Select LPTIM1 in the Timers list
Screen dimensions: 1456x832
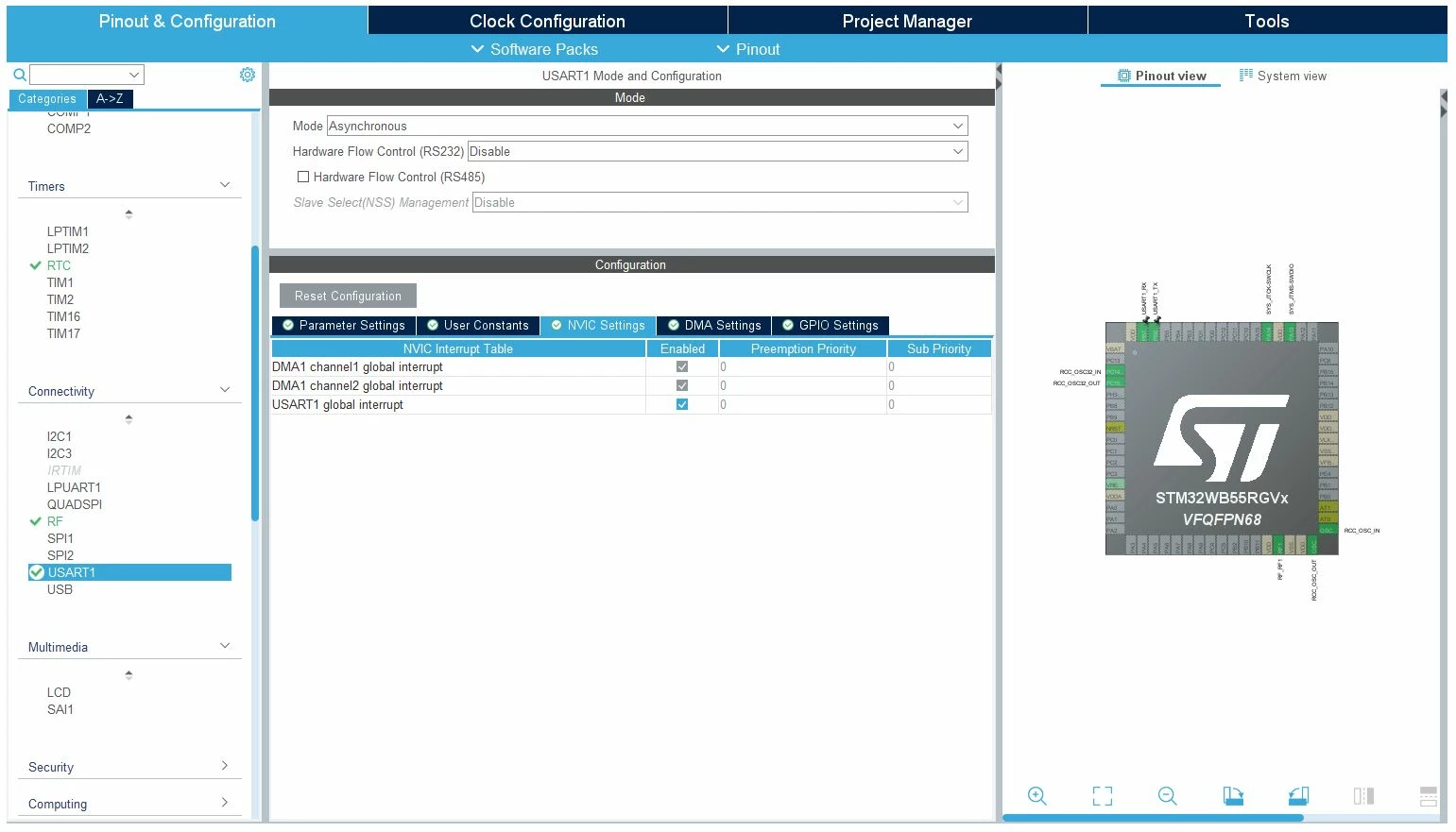click(68, 231)
